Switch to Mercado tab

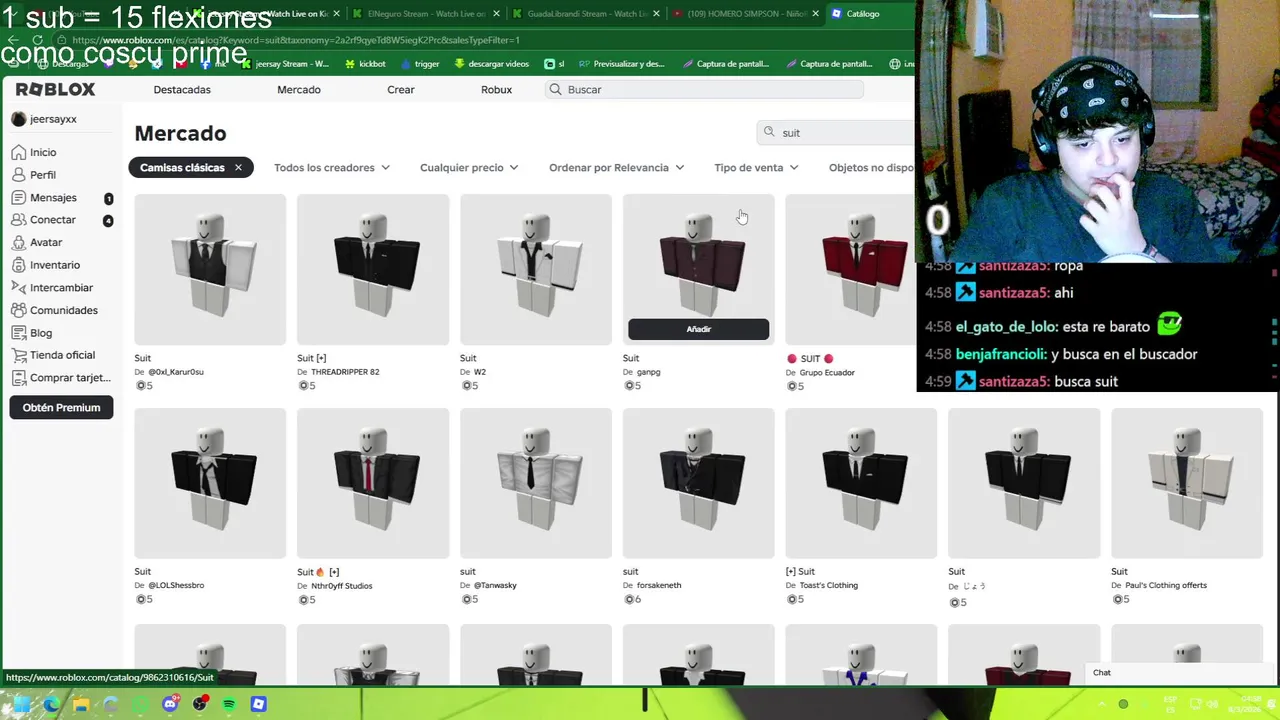[x=299, y=89]
